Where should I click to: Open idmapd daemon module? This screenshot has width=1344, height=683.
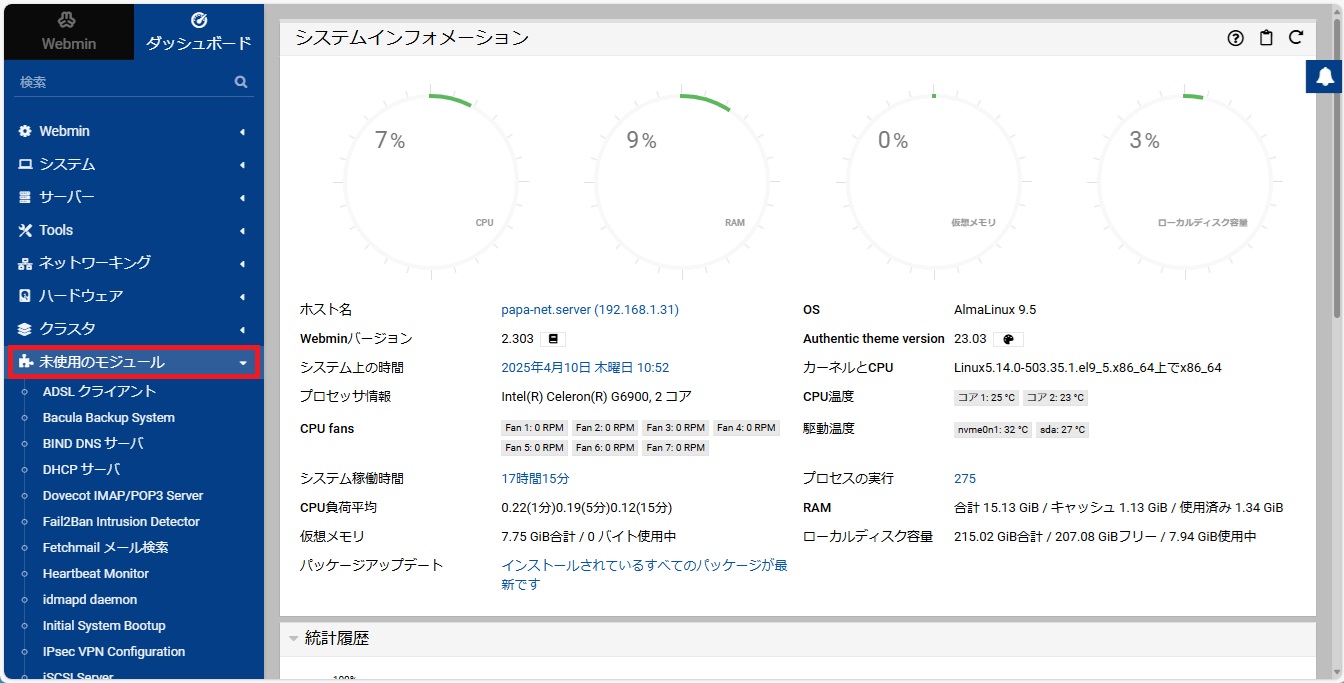point(90,599)
